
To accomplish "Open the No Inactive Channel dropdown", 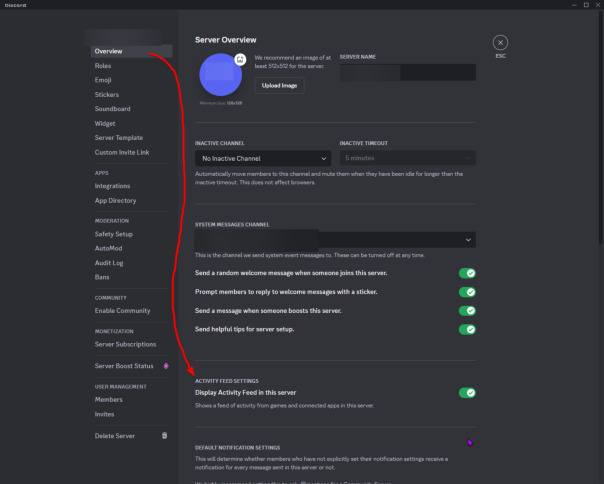I will tap(263, 158).
